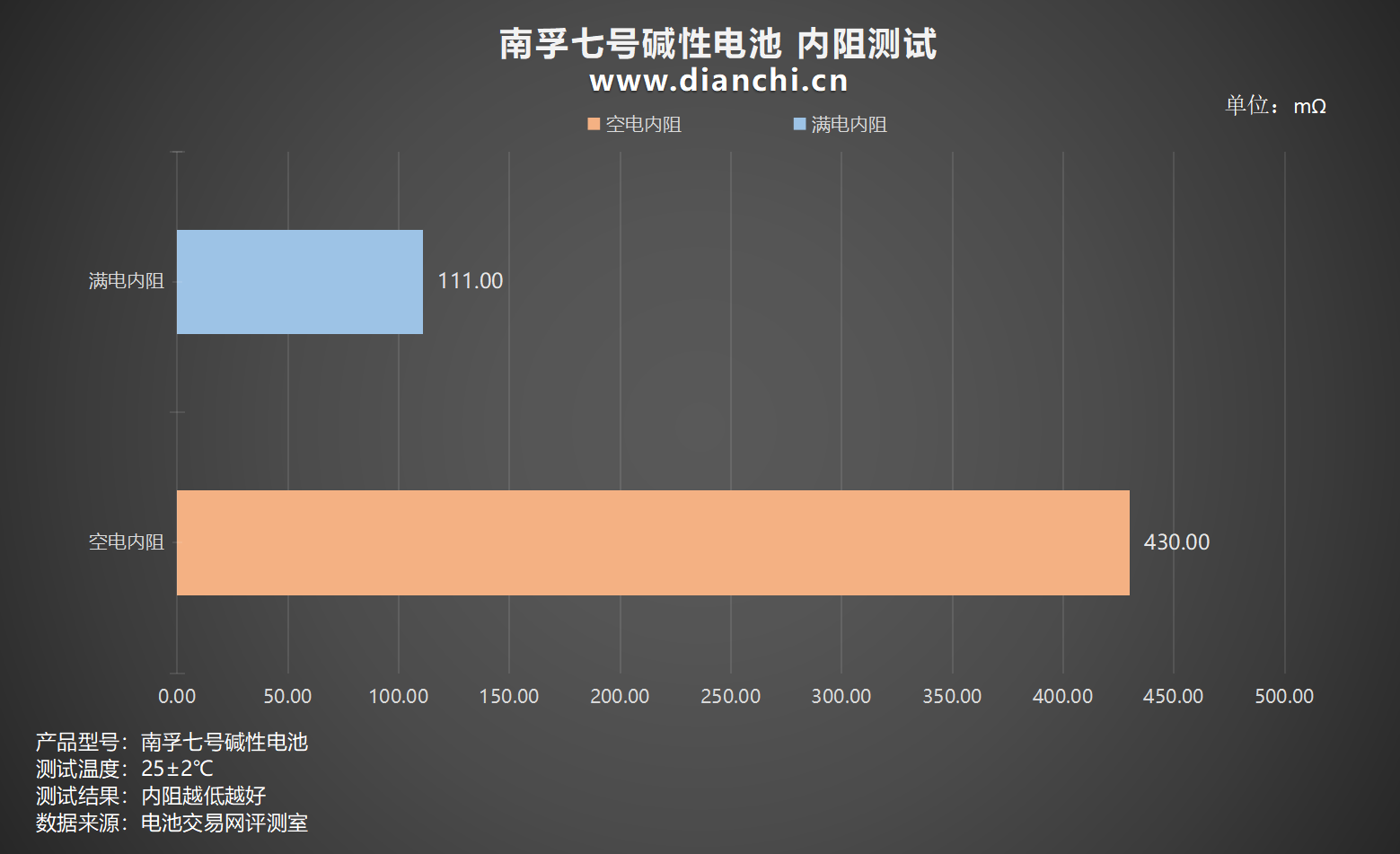Click the 350.00 axis tick label
1400x854 pixels.
(952, 696)
